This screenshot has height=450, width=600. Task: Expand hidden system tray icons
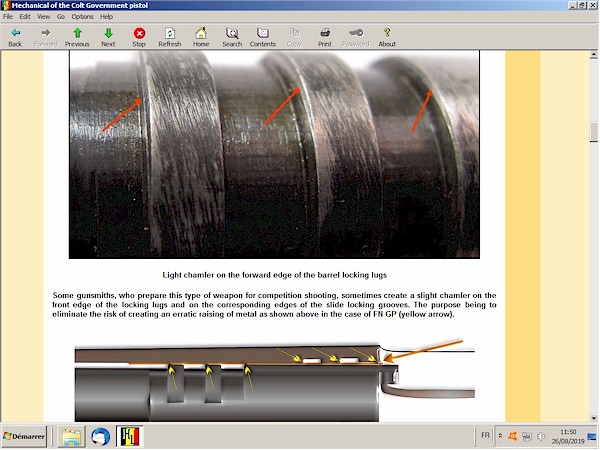coord(500,436)
